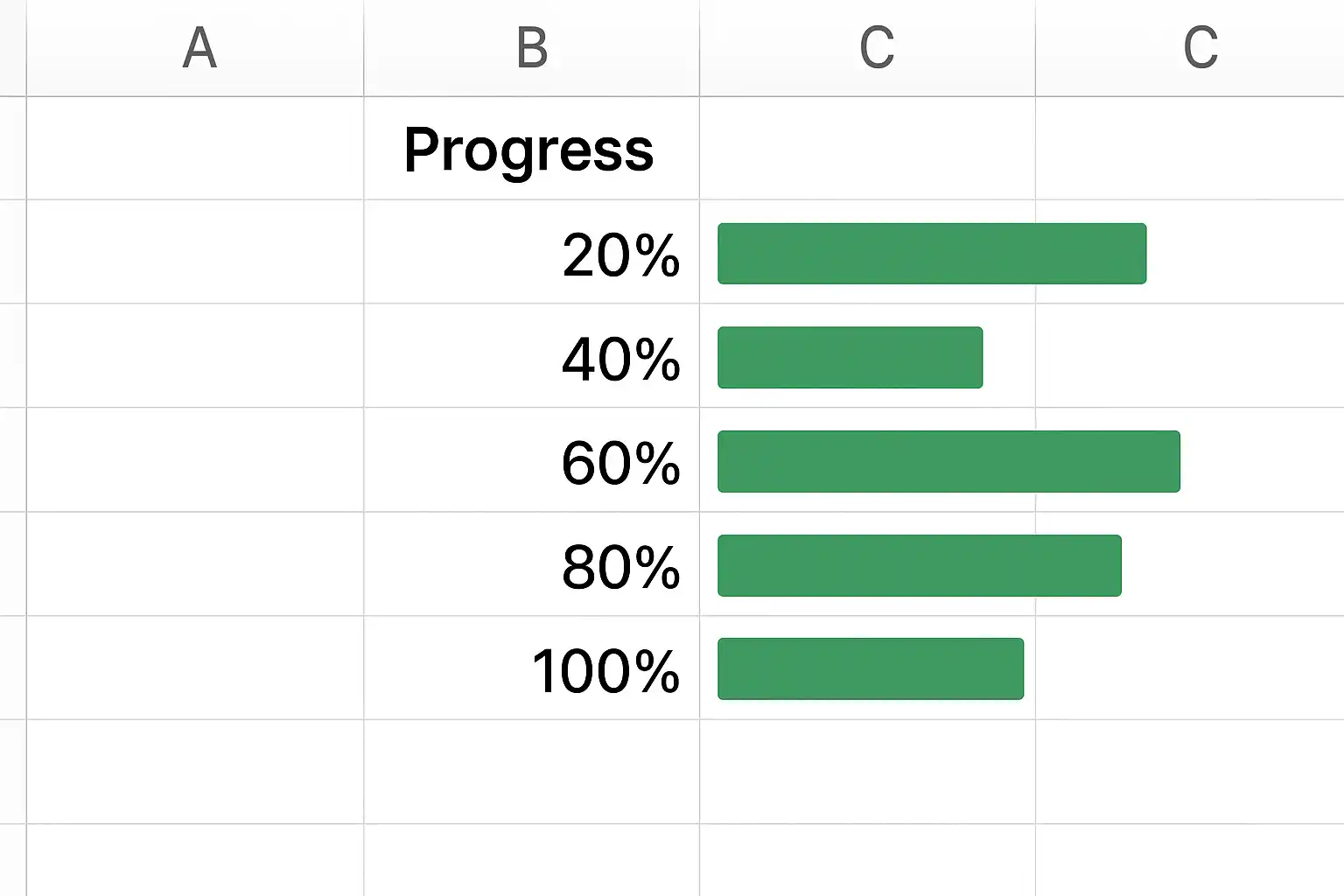Select the column B header

point(531,48)
